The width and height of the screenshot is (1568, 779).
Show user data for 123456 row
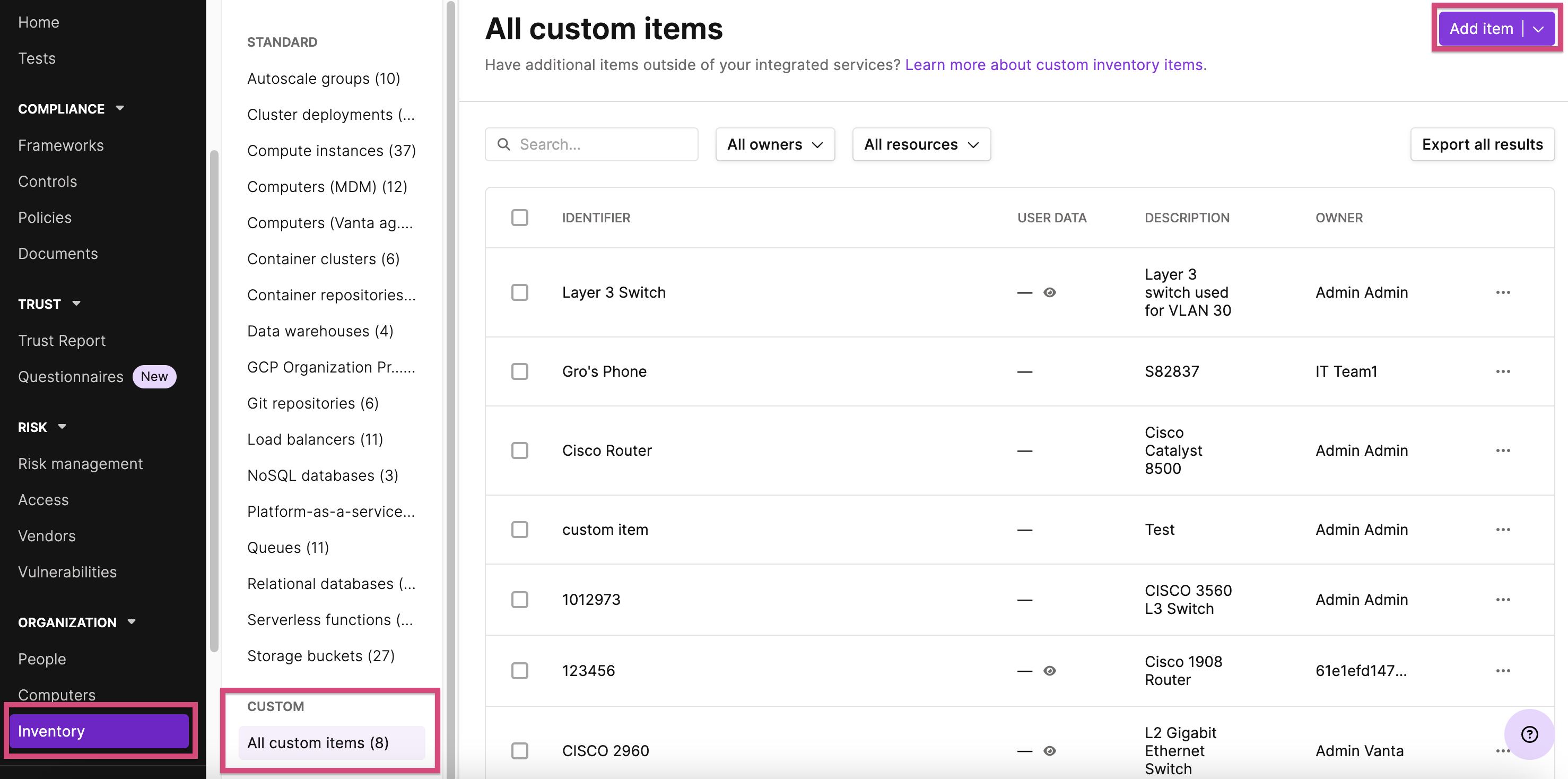point(1049,671)
